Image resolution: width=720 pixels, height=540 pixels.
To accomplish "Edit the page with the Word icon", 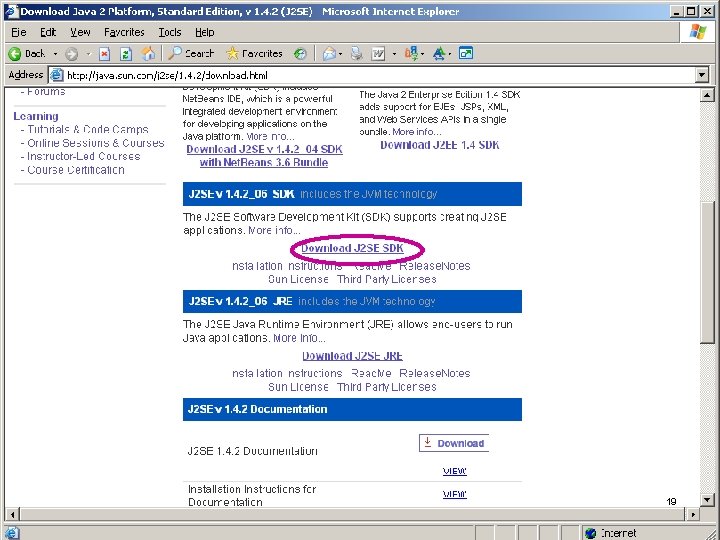I will (378, 54).
